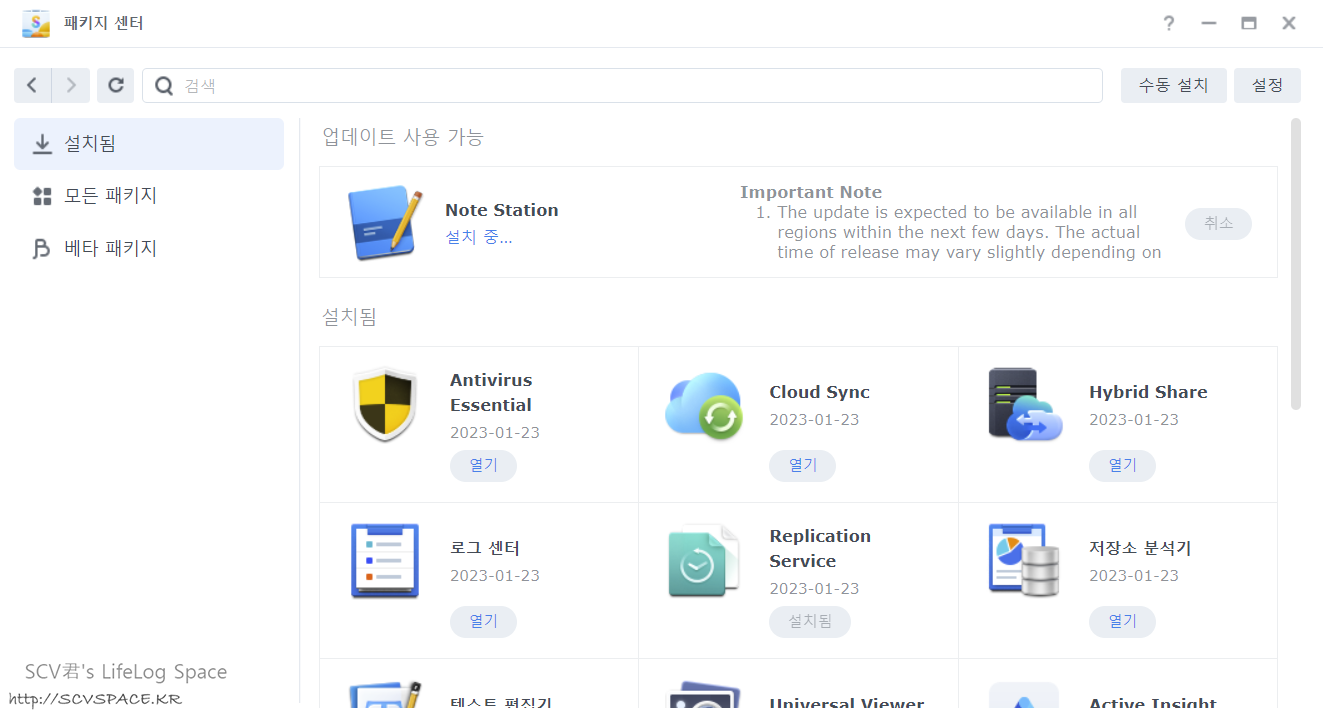Click the 로그 센터 title text

485,548
